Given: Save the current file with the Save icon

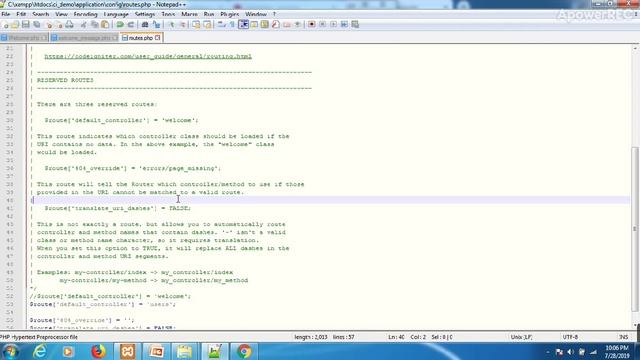Looking at the screenshot, I should [26, 24].
